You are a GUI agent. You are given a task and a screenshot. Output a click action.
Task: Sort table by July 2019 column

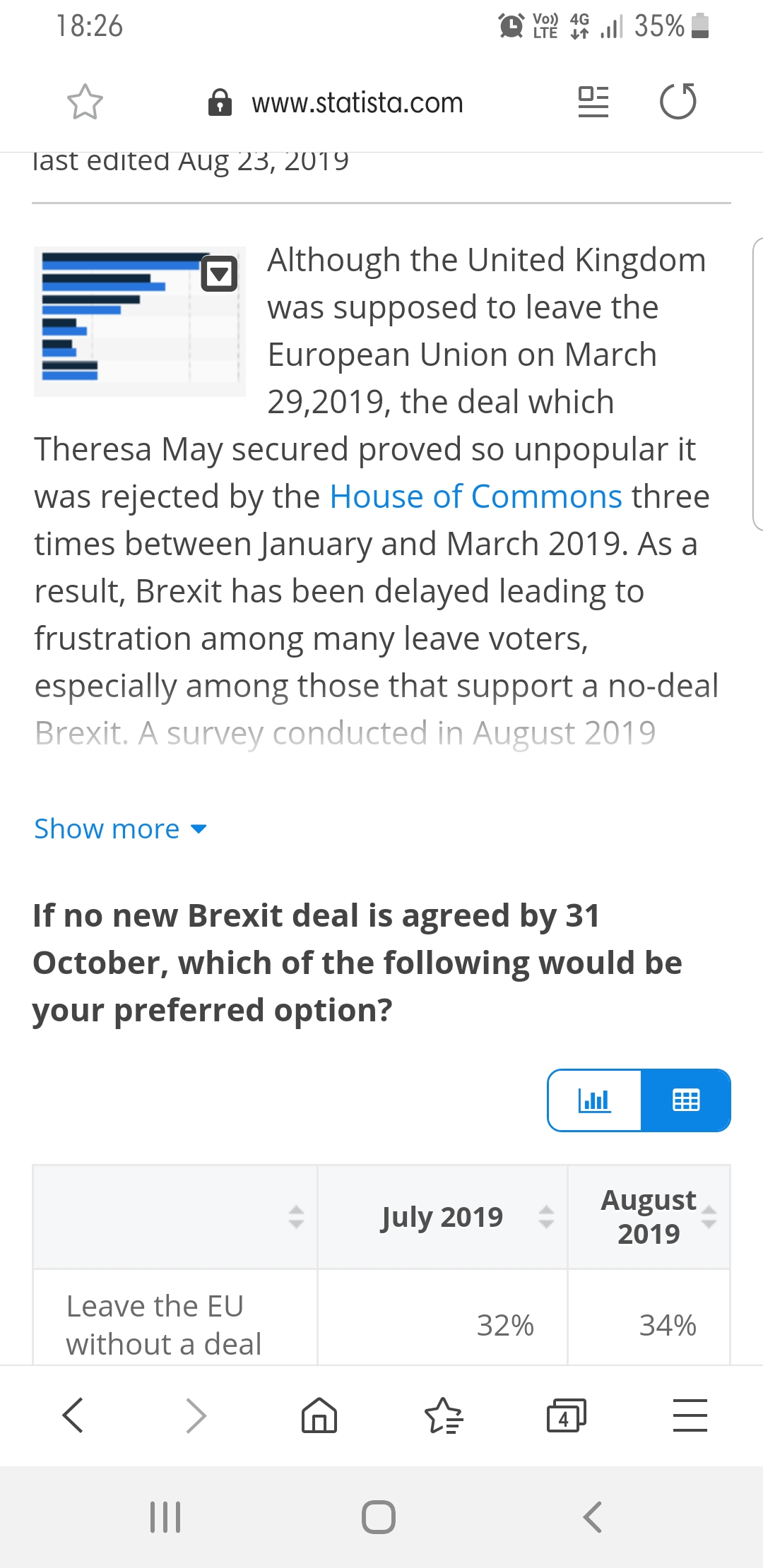pos(546,1217)
